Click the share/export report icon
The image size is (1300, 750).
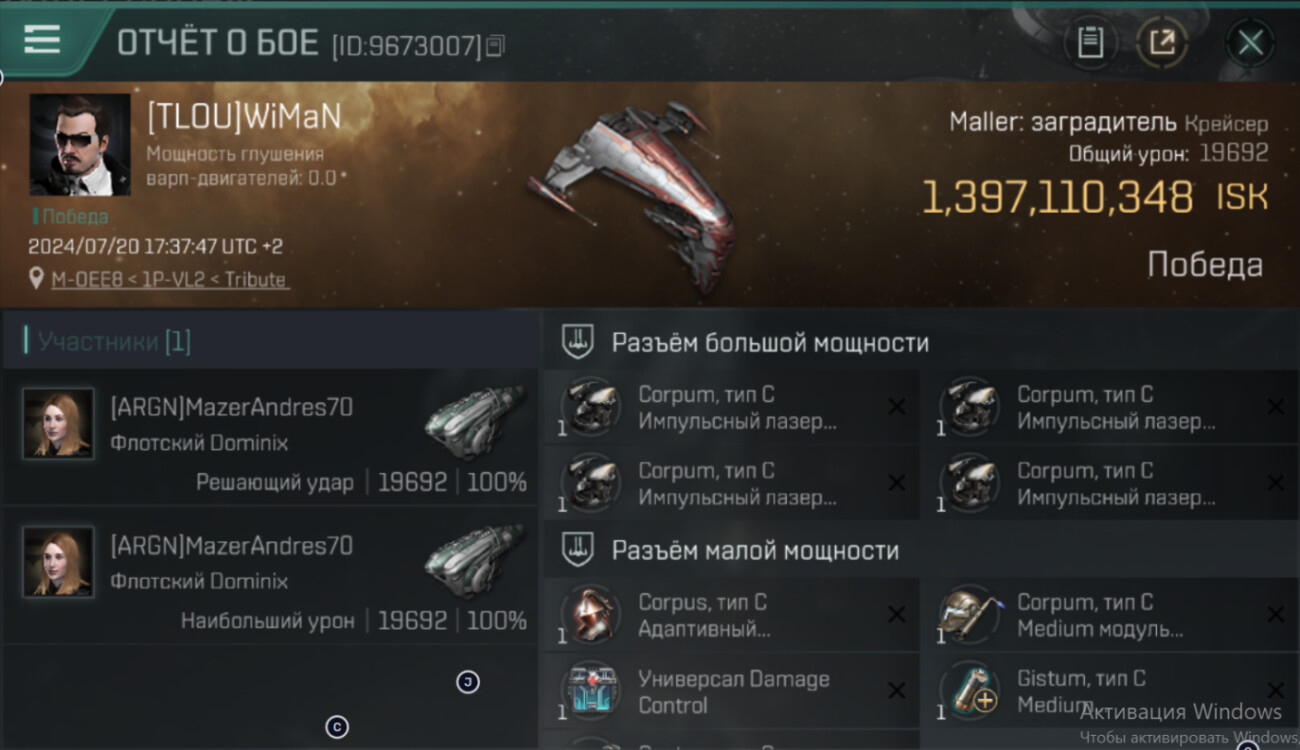click(x=1161, y=43)
